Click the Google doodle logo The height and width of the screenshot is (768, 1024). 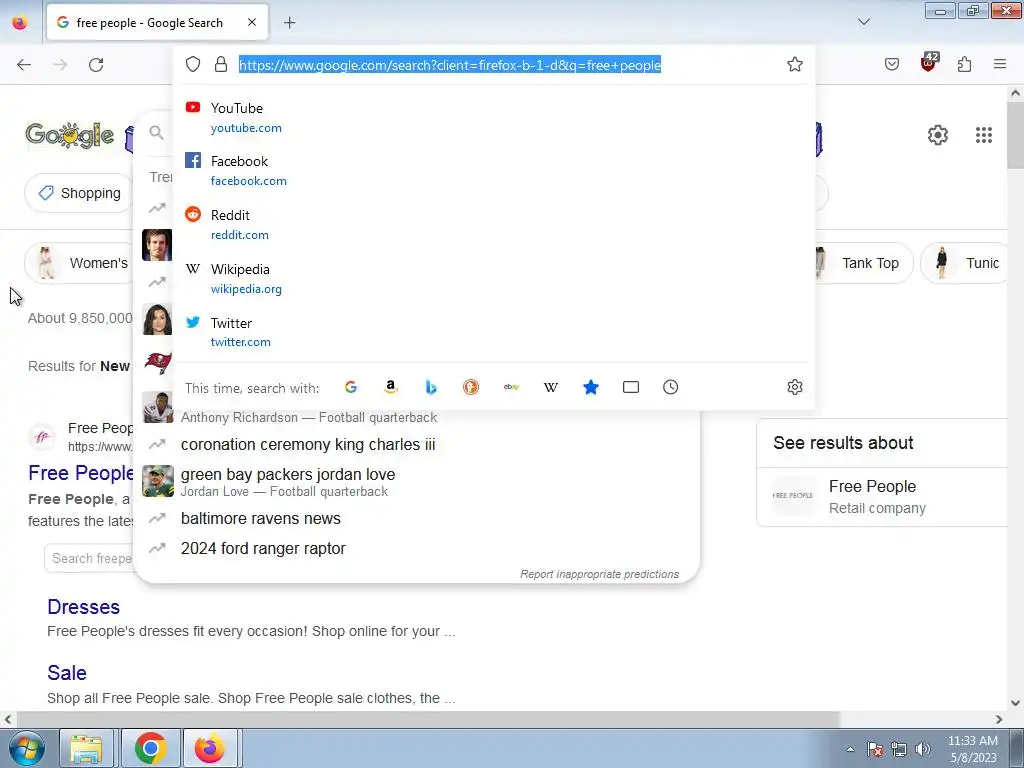[x=69, y=135]
